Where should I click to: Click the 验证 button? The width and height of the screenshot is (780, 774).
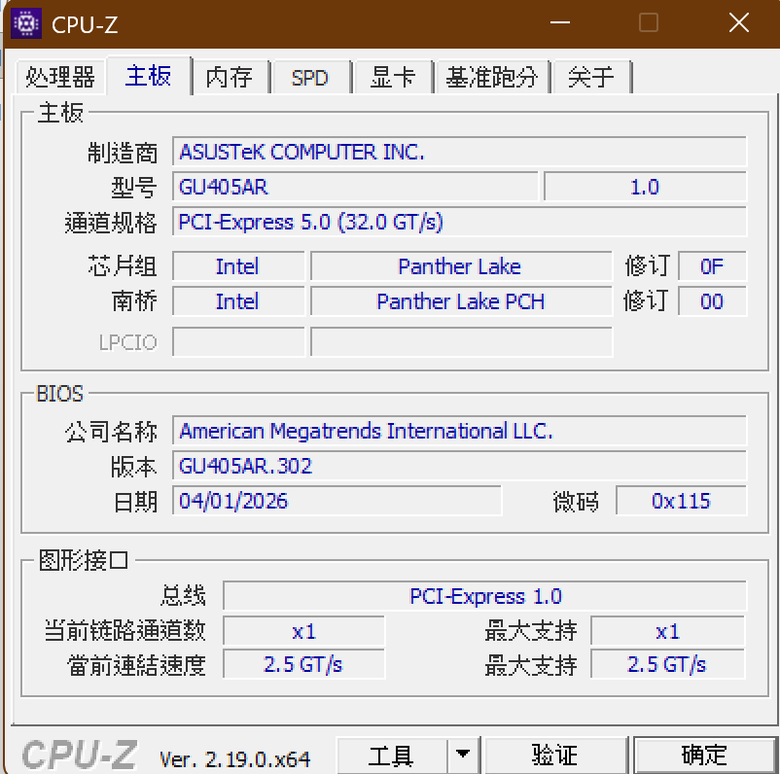click(x=554, y=756)
